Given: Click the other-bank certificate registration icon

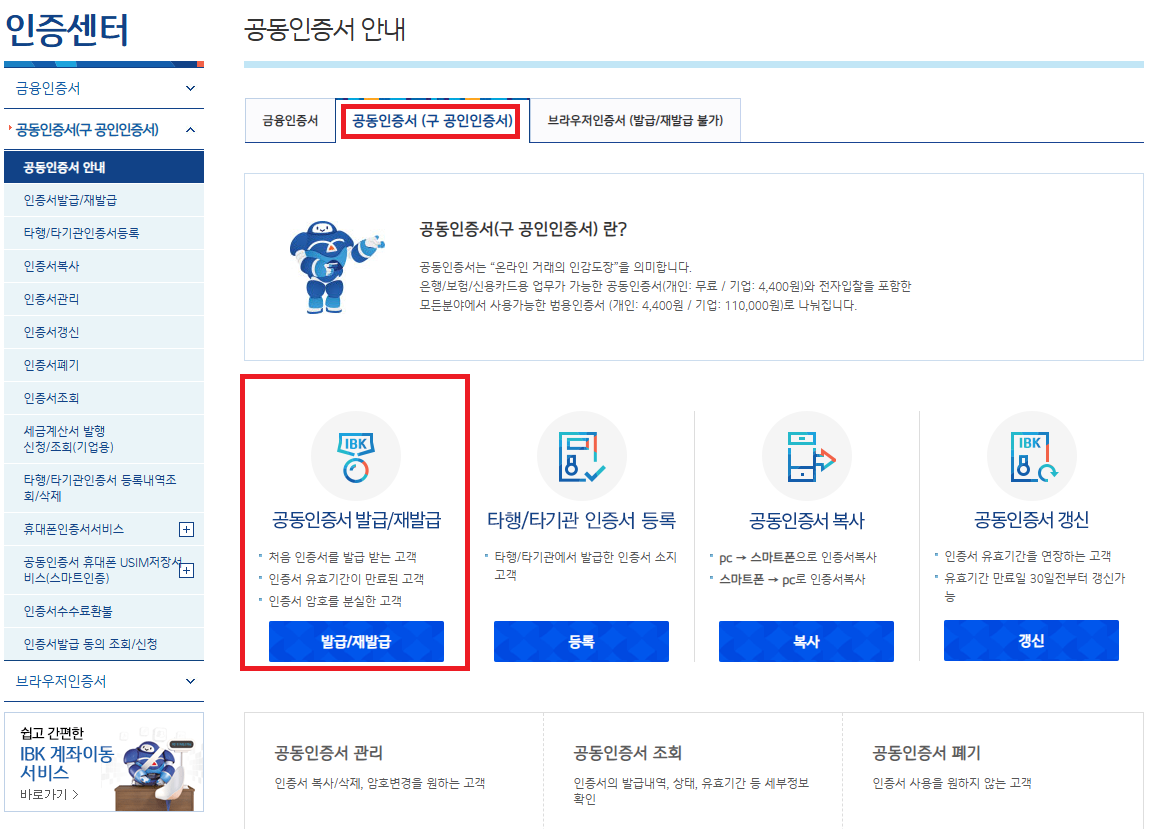Looking at the screenshot, I should tap(582, 457).
